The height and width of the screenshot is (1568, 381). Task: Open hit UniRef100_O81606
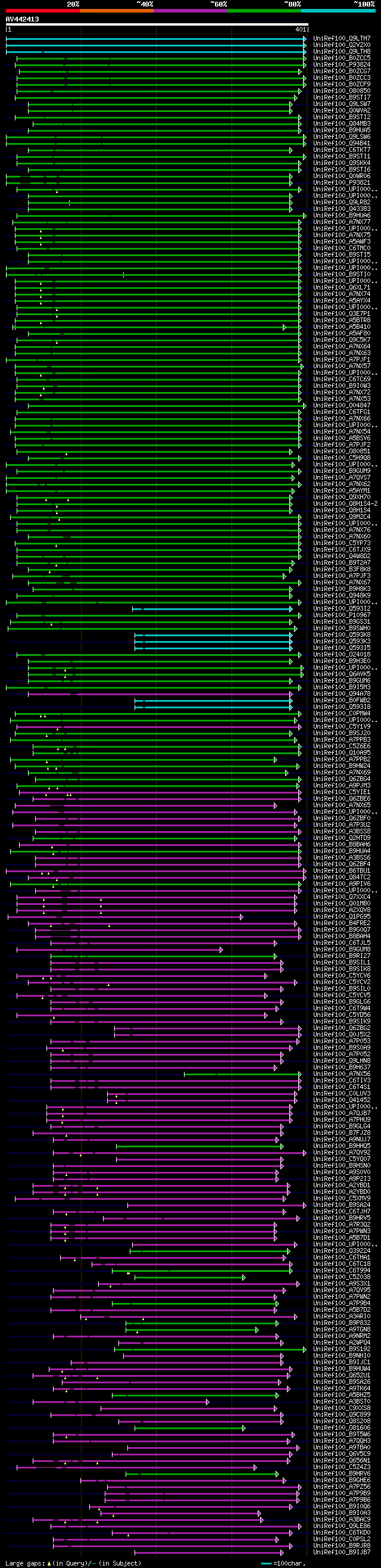342,1428
